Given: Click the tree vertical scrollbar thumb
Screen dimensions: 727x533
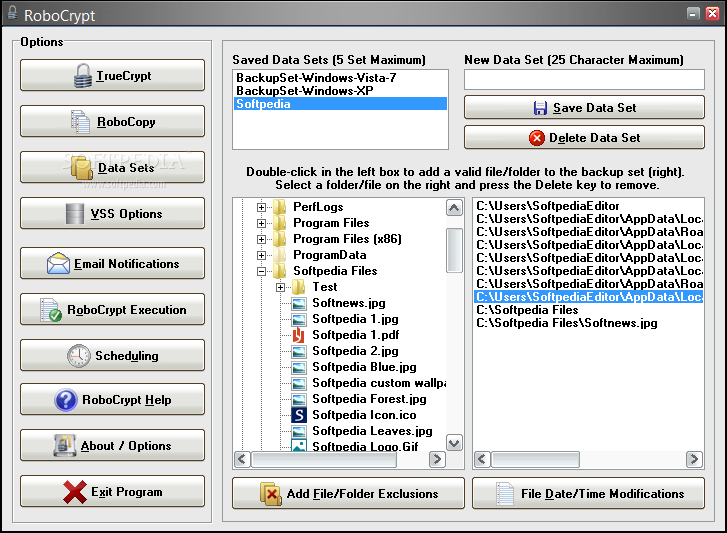Looking at the screenshot, I should coord(454,250).
